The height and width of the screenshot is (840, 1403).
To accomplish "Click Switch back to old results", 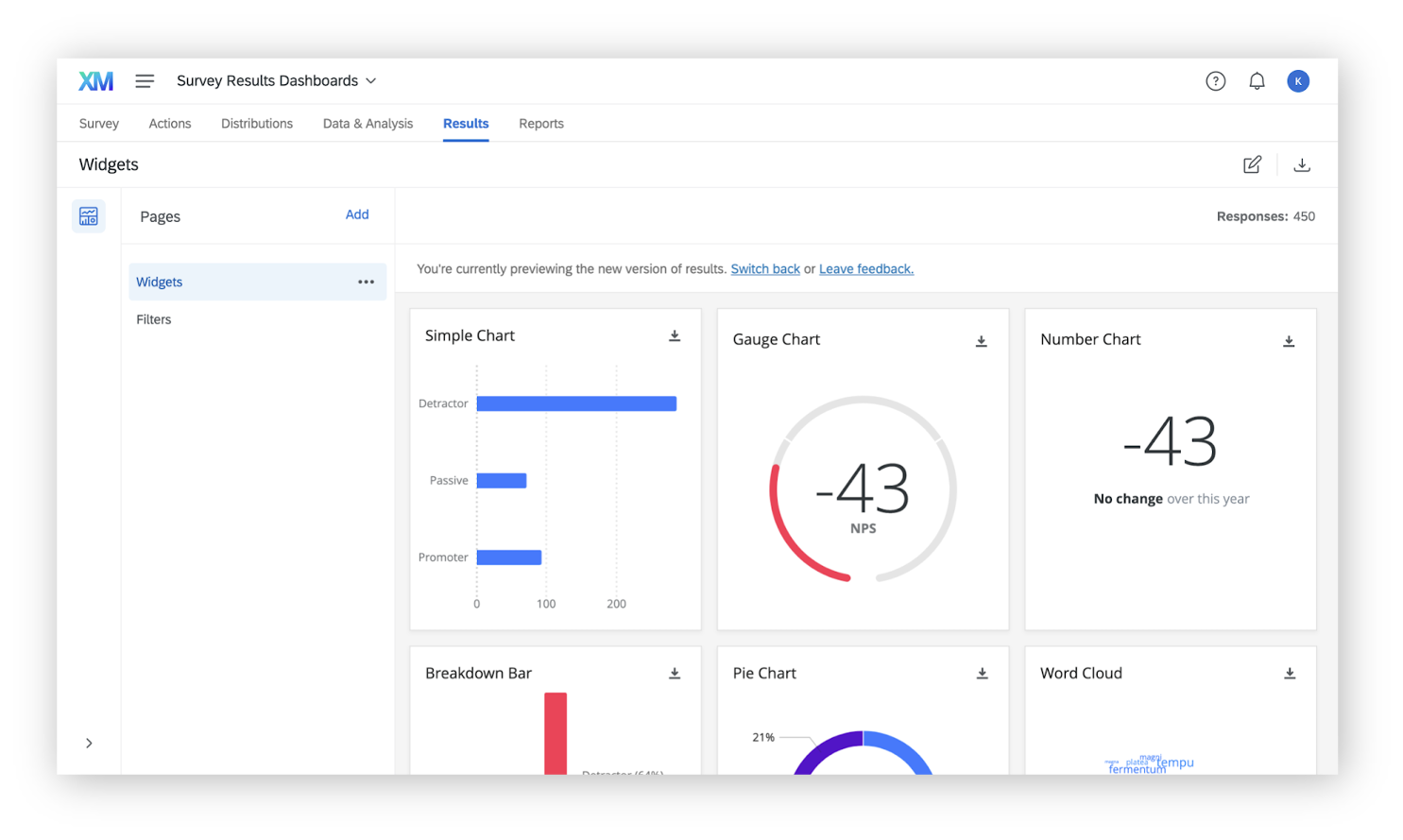I will [x=764, y=268].
